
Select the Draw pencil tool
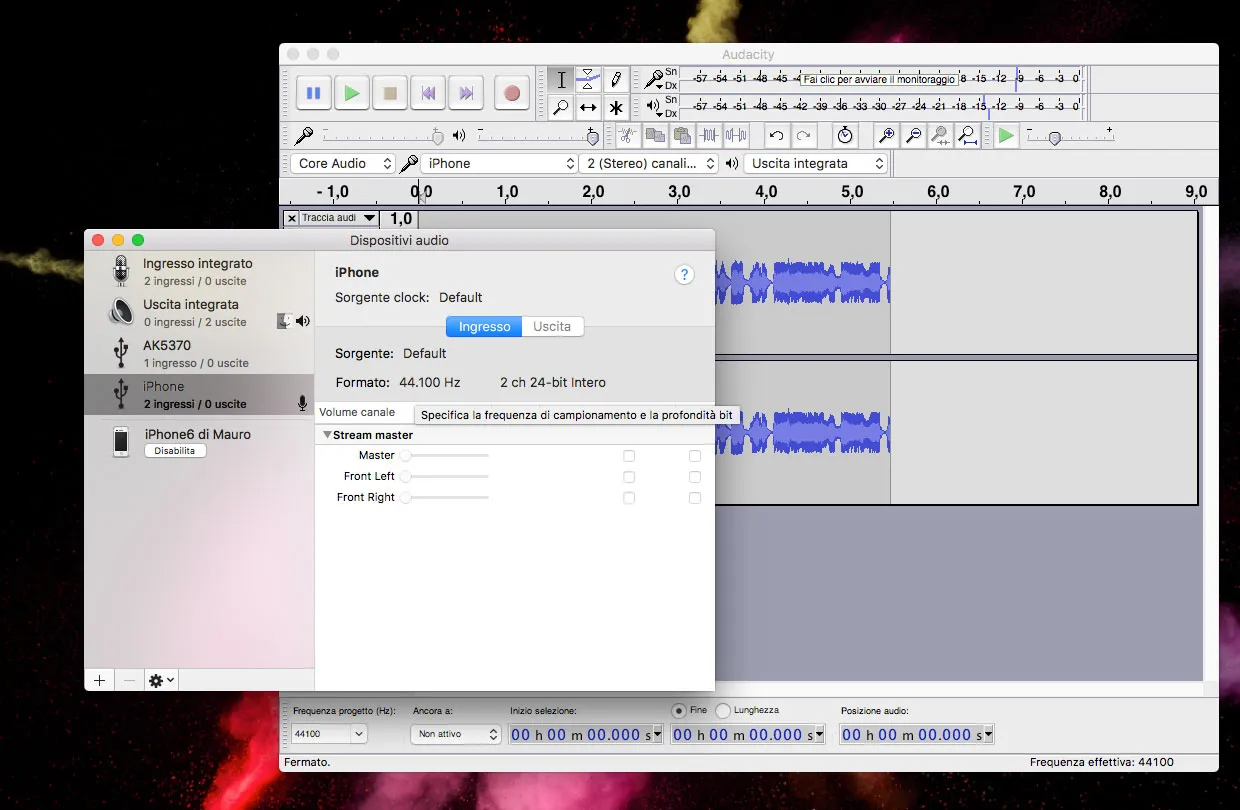tap(616, 79)
